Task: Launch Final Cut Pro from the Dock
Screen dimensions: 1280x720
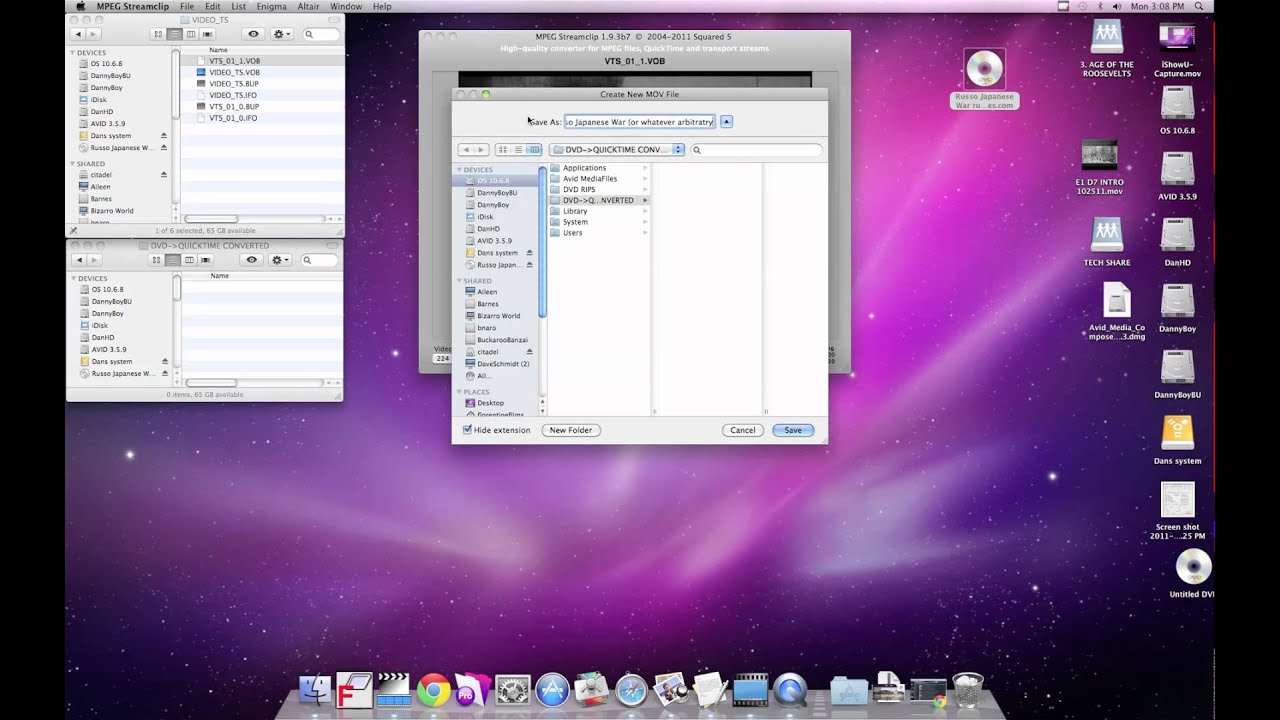Action: tap(393, 690)
